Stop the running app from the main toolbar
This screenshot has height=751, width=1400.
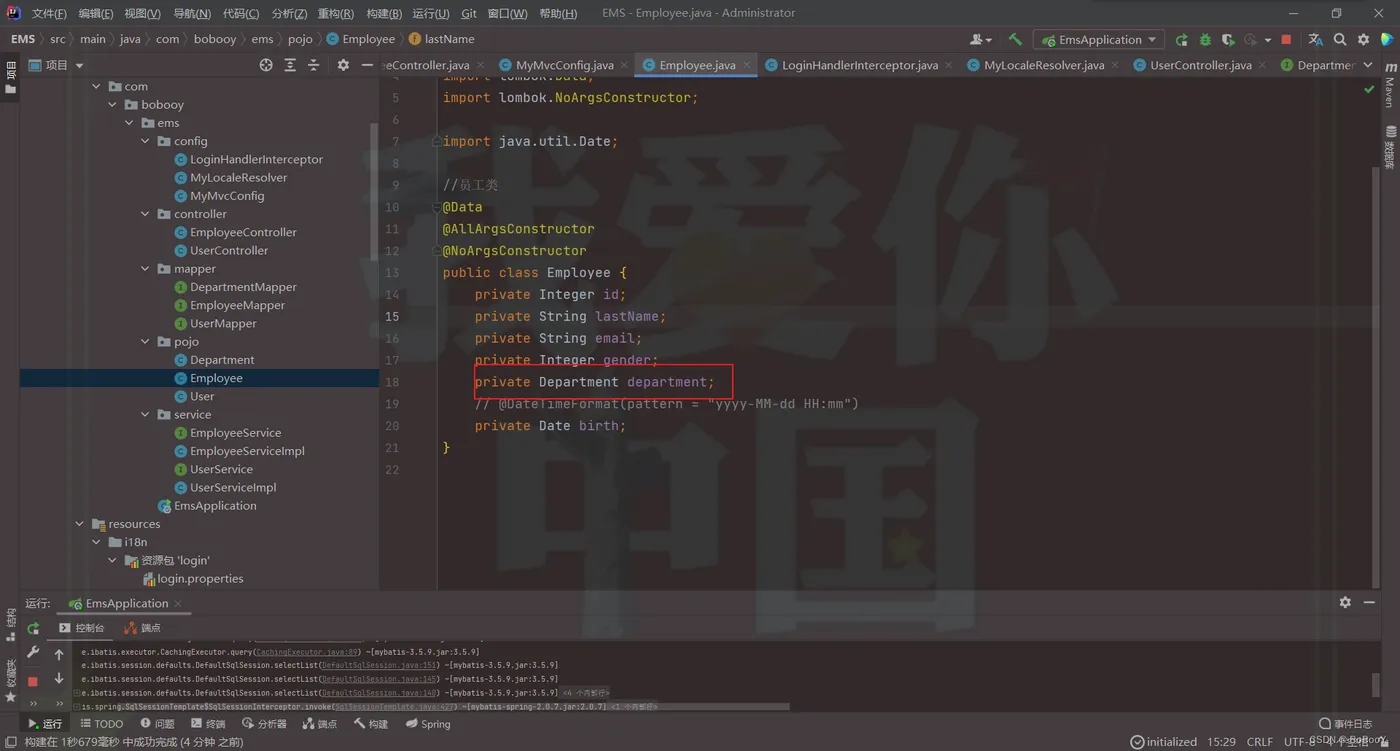coord(1286,40)
